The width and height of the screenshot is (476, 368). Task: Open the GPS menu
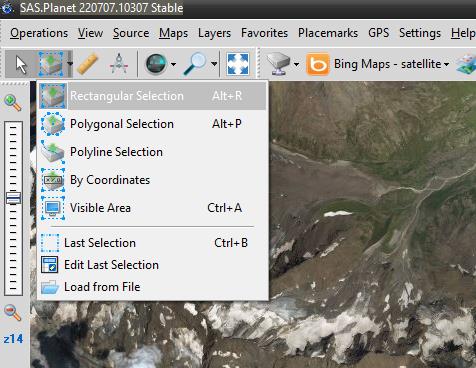point(379,33)
